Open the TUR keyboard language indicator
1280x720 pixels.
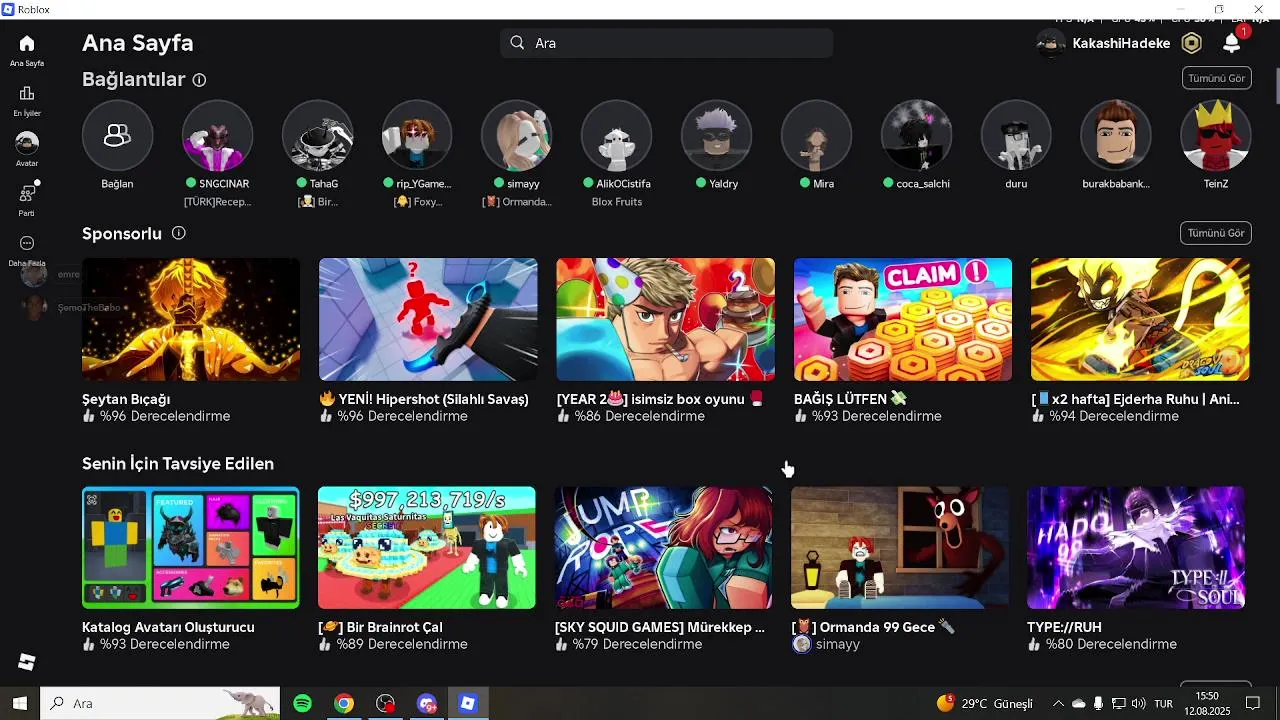coord(1163,704)
